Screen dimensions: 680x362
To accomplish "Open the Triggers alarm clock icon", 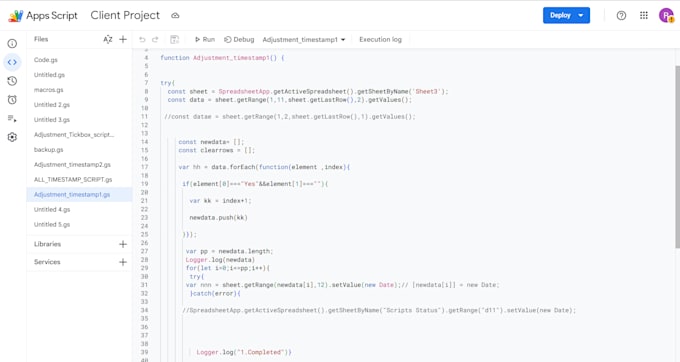I will 12,100.
